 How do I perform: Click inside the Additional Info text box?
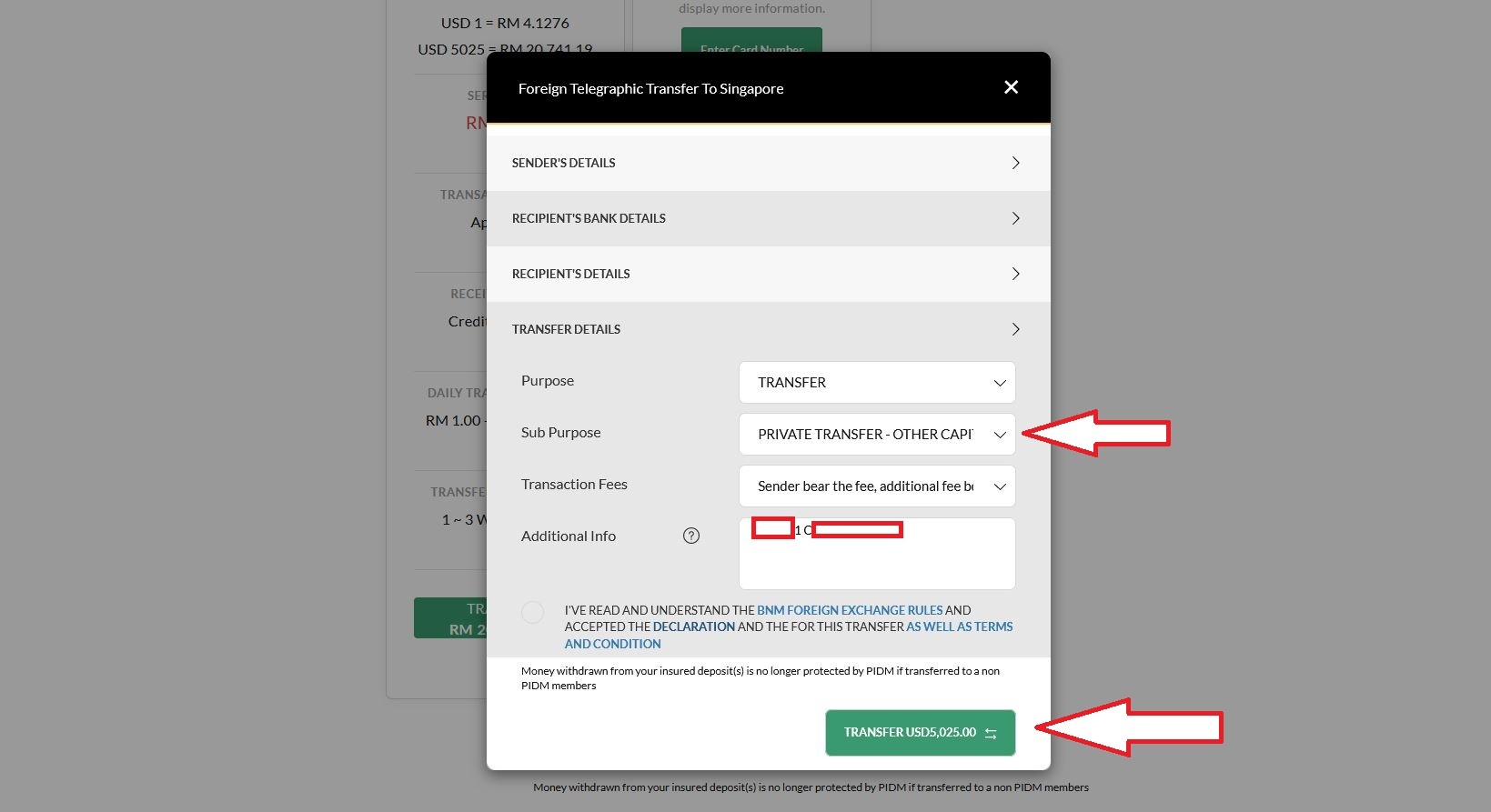(x=876, y=566)
